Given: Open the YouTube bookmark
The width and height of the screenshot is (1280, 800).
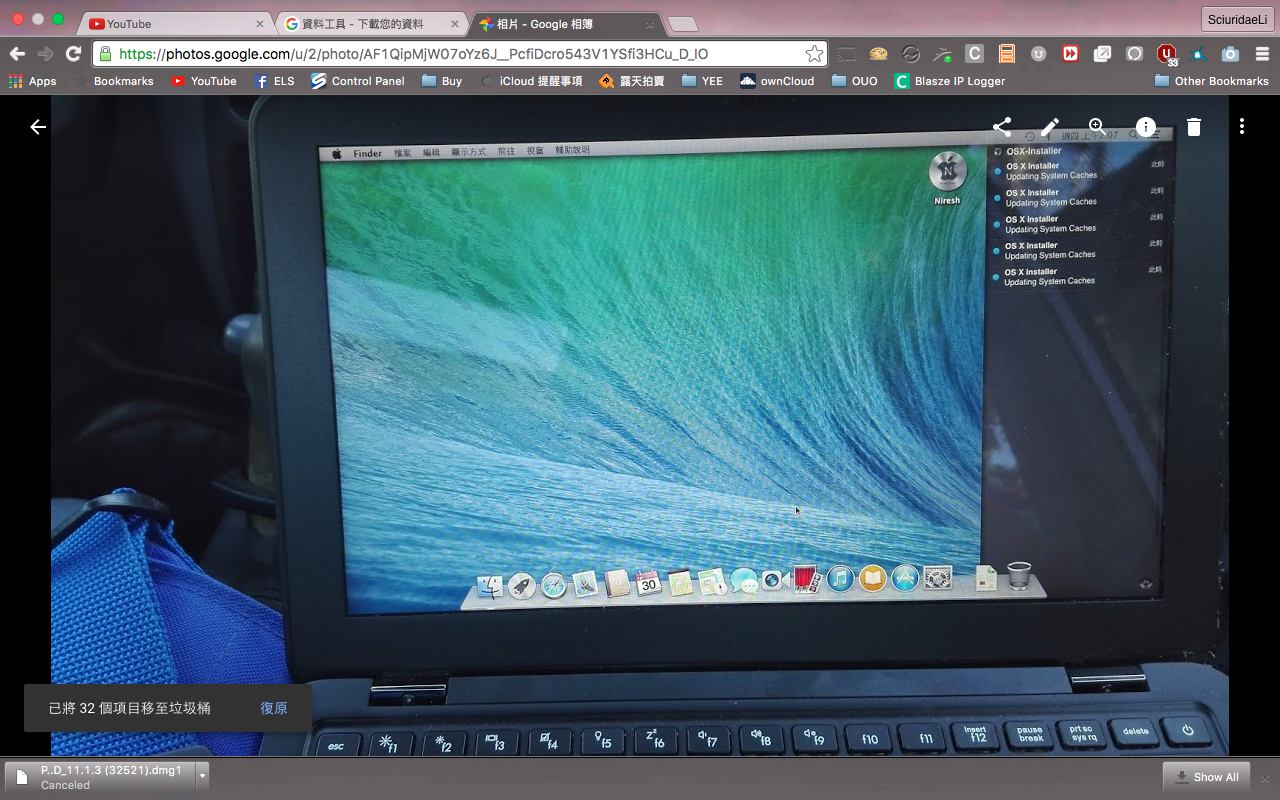Looking at the screenshot, I should click(203, 81).
